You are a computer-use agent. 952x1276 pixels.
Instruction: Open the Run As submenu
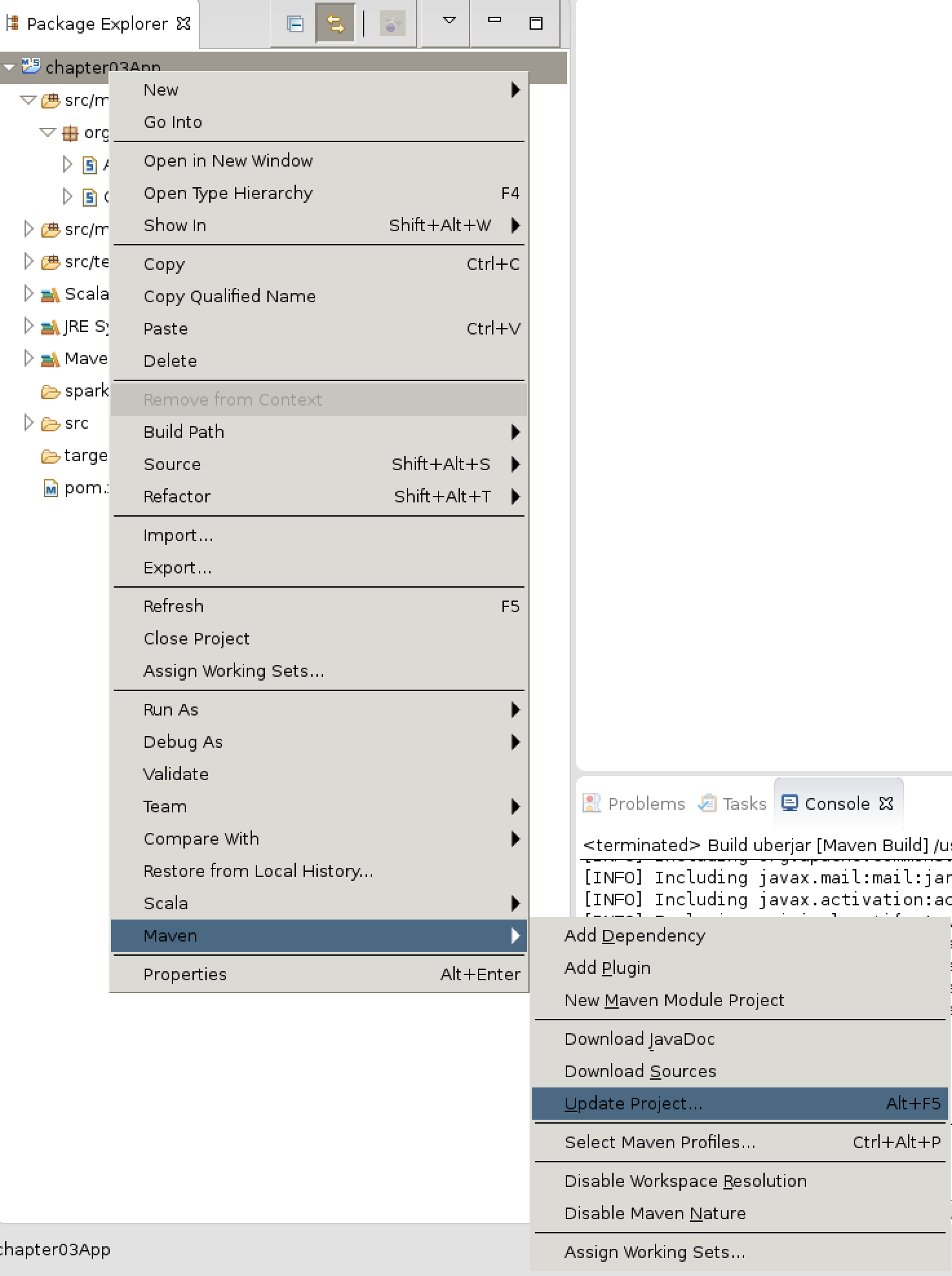point(319,710)
